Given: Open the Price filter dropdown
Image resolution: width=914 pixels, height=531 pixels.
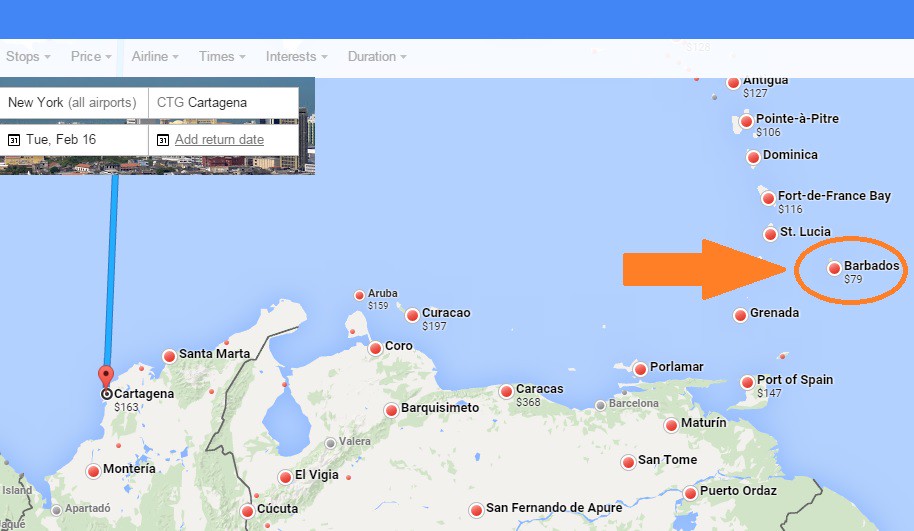Looking at the screenshot, I should coord(91,57).
